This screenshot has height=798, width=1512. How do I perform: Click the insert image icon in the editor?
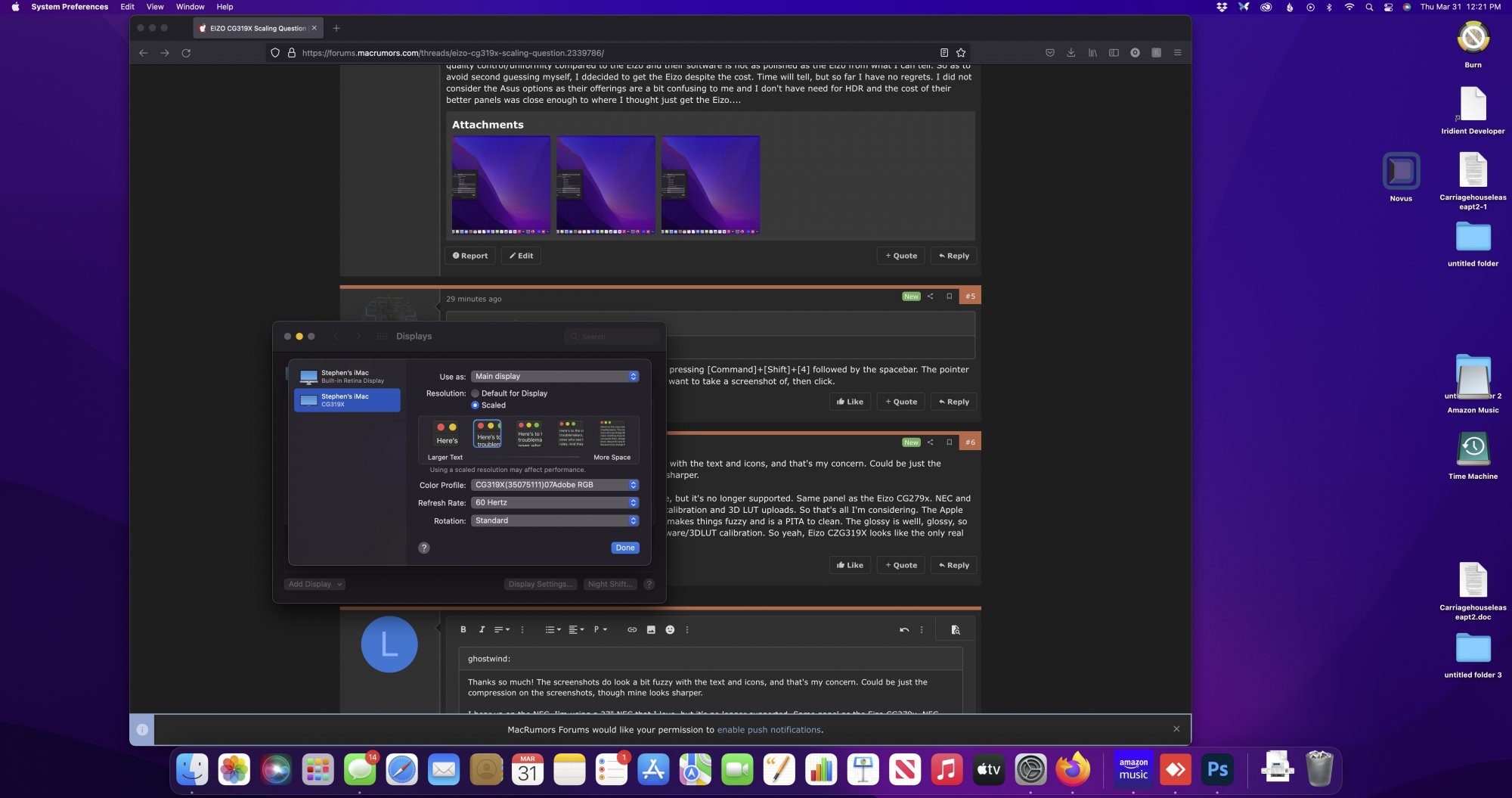pyautogui.click(x=651, y=629)
